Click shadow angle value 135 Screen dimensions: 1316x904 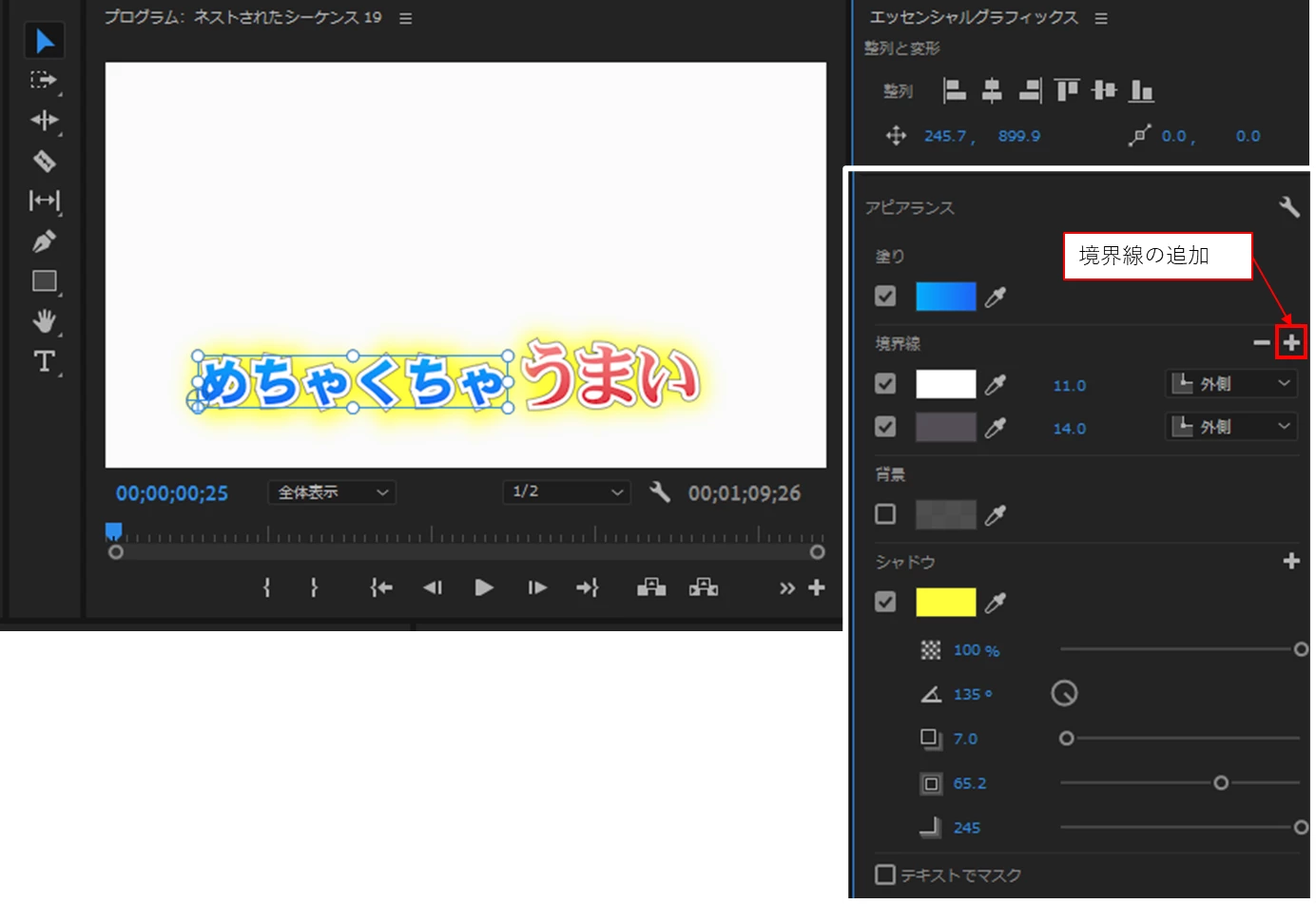click(x=972, y=694)
